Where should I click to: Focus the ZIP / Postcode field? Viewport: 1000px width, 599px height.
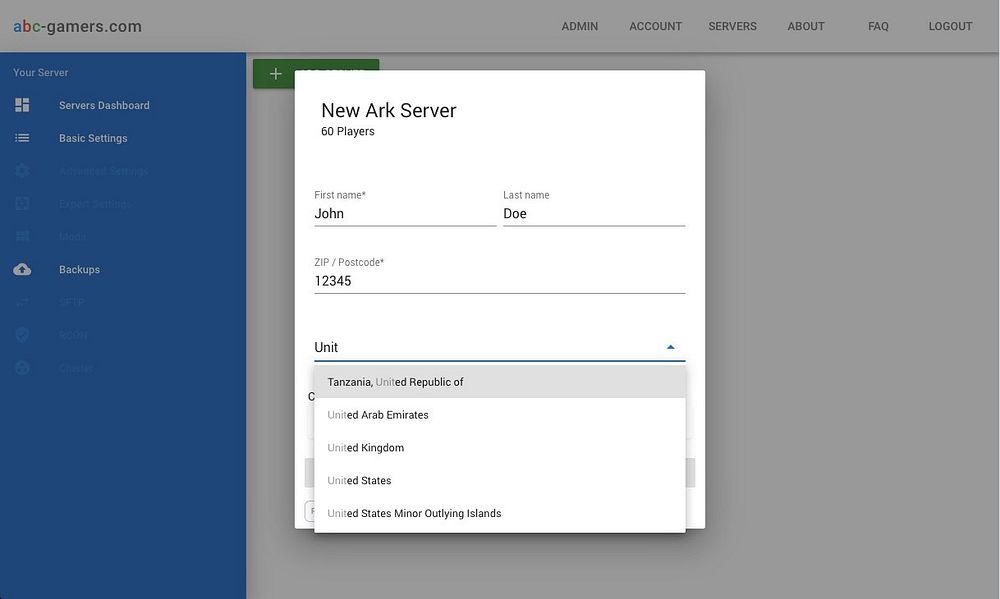tap(499, 281)
